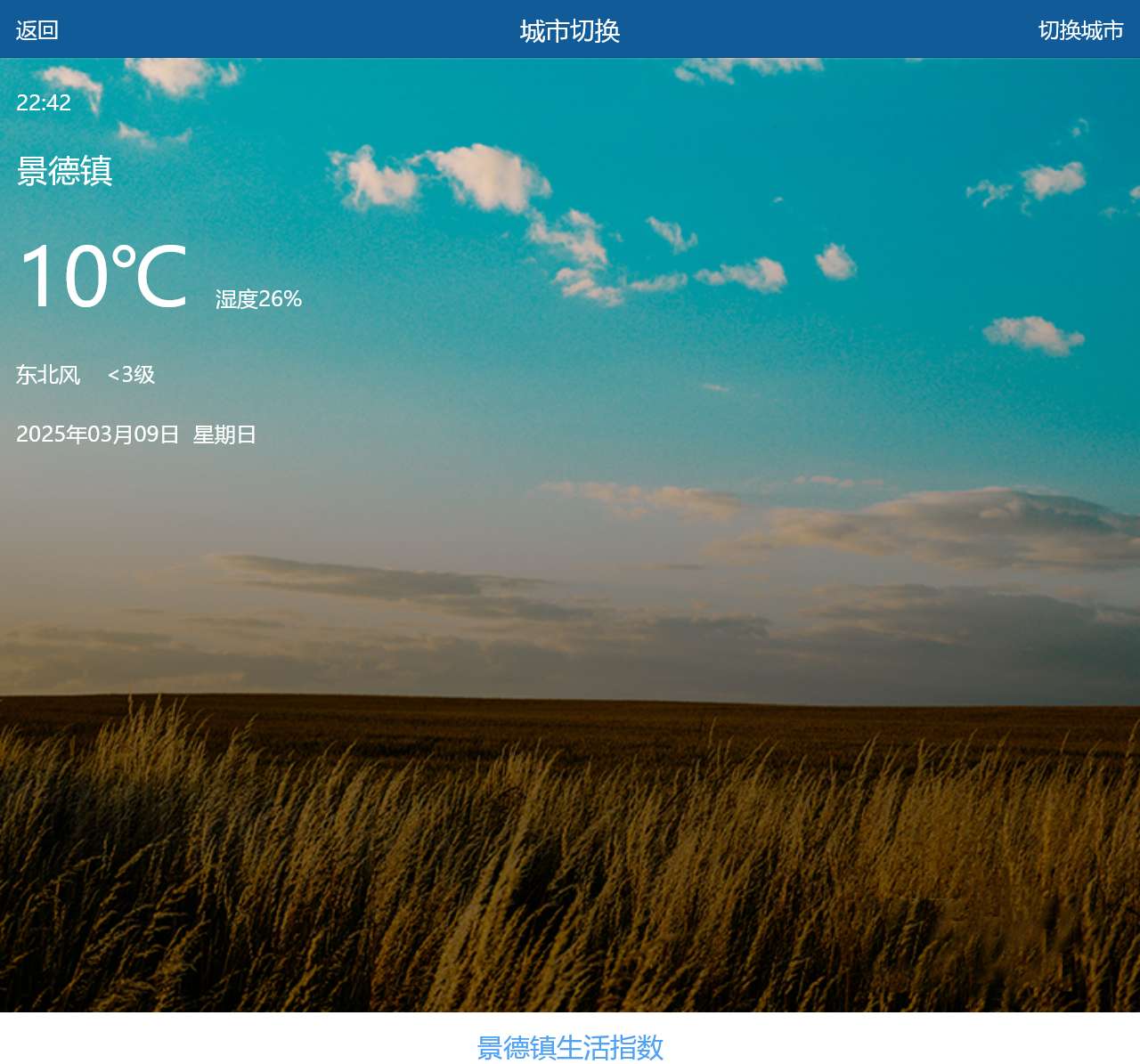Click the wind strength <3级
This screenshot has height=1064, width=1140.
[130, 375]
